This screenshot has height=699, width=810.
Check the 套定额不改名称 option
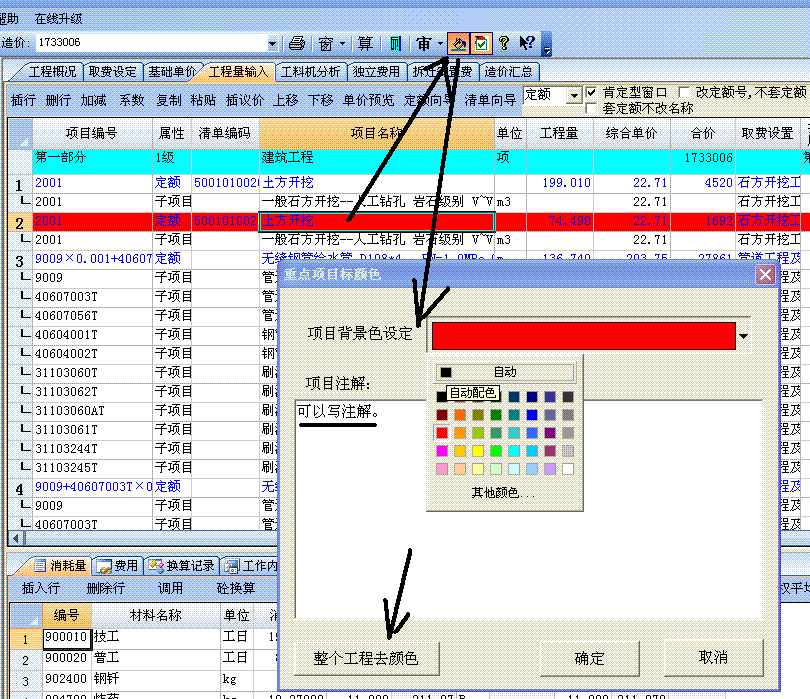[591, 108]
